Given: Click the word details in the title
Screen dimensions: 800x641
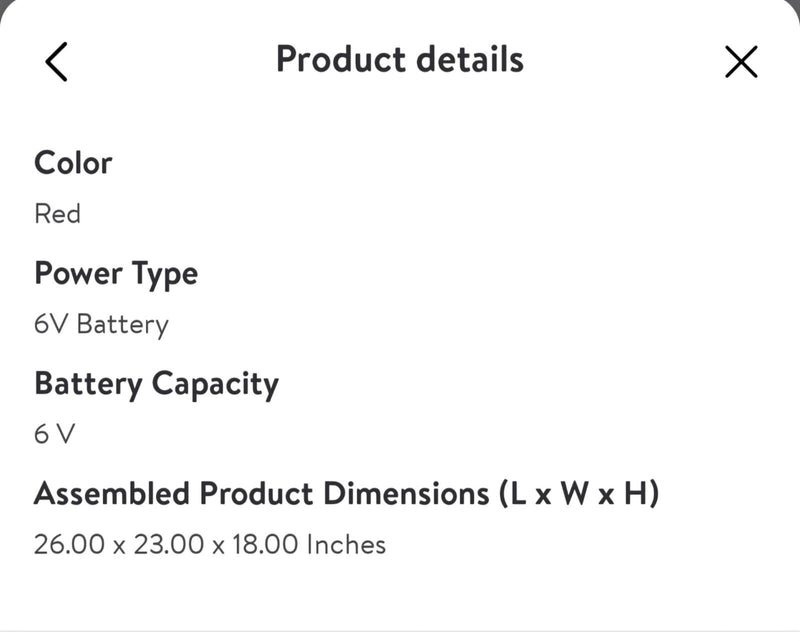Looking at the screenshot, I should 466,59.
